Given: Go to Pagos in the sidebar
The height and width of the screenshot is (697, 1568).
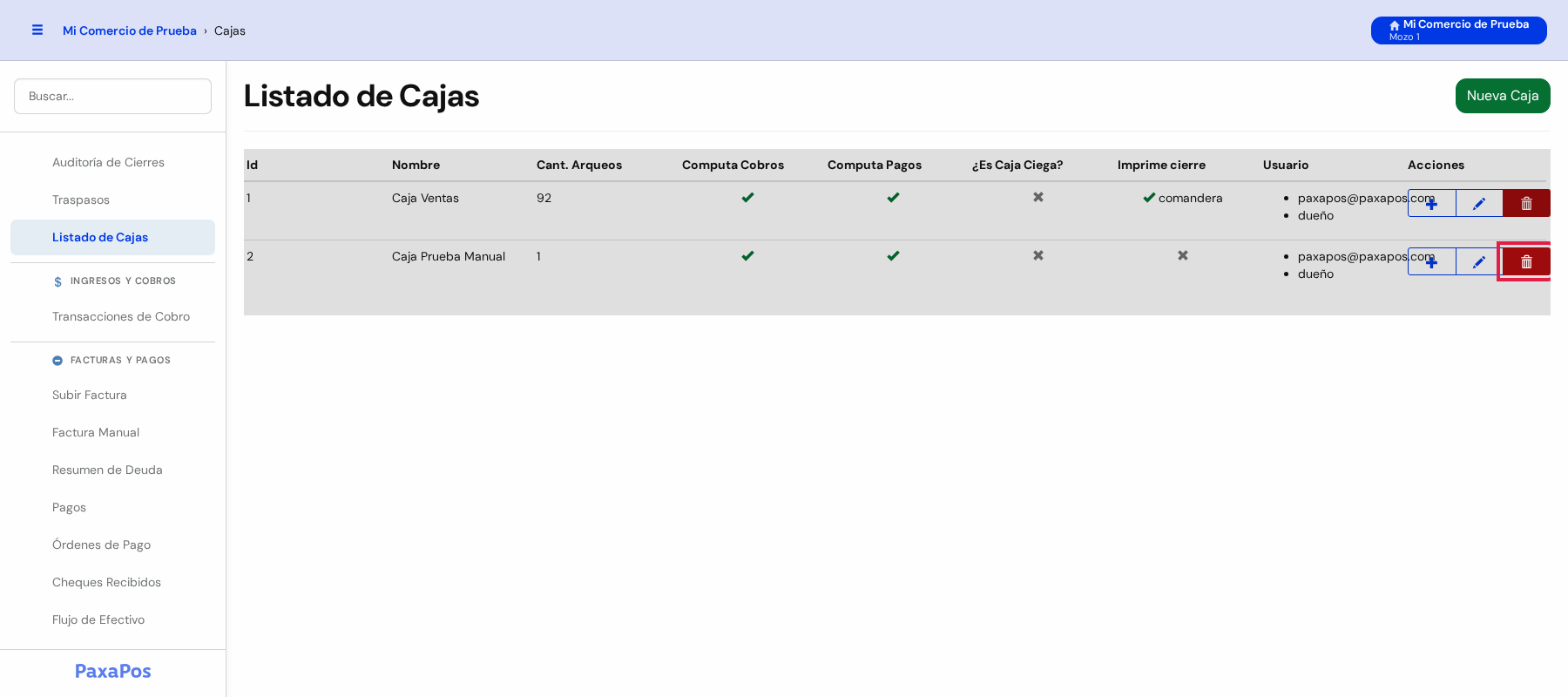Looking at the screenshot, I should point(112,507).
